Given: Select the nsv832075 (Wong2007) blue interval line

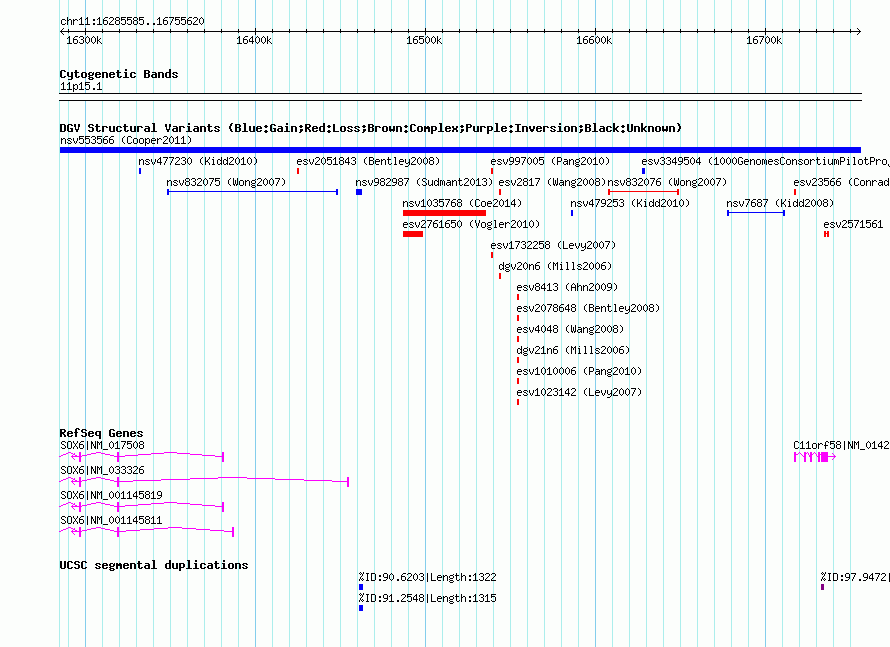Looking at the screenshot, I should pyautogui.click(x=253, y=192).
